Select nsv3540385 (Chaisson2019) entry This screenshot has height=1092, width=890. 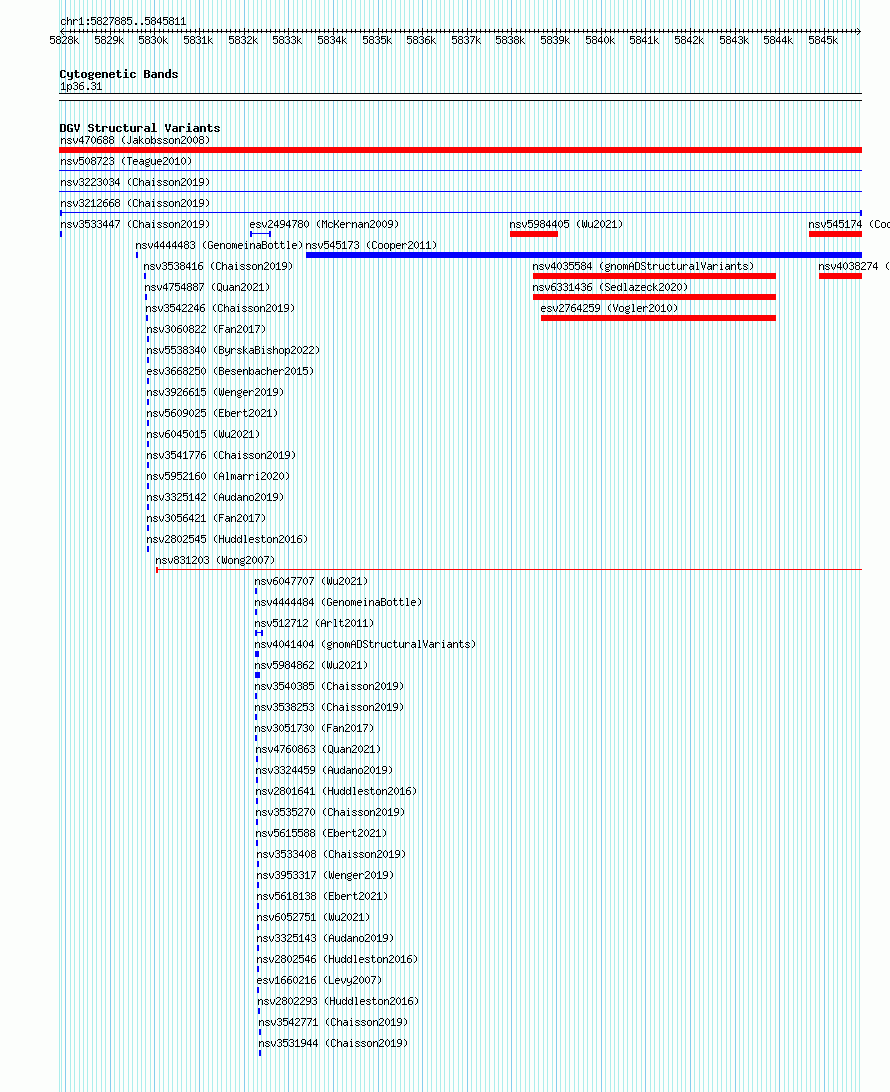pos(329,686)
